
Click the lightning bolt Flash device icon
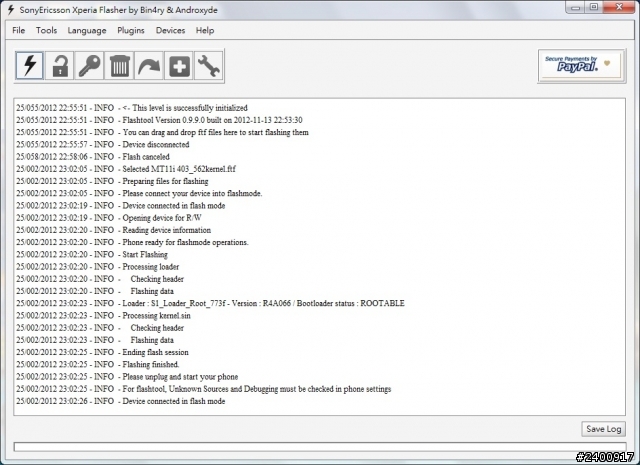coord(29,65)
